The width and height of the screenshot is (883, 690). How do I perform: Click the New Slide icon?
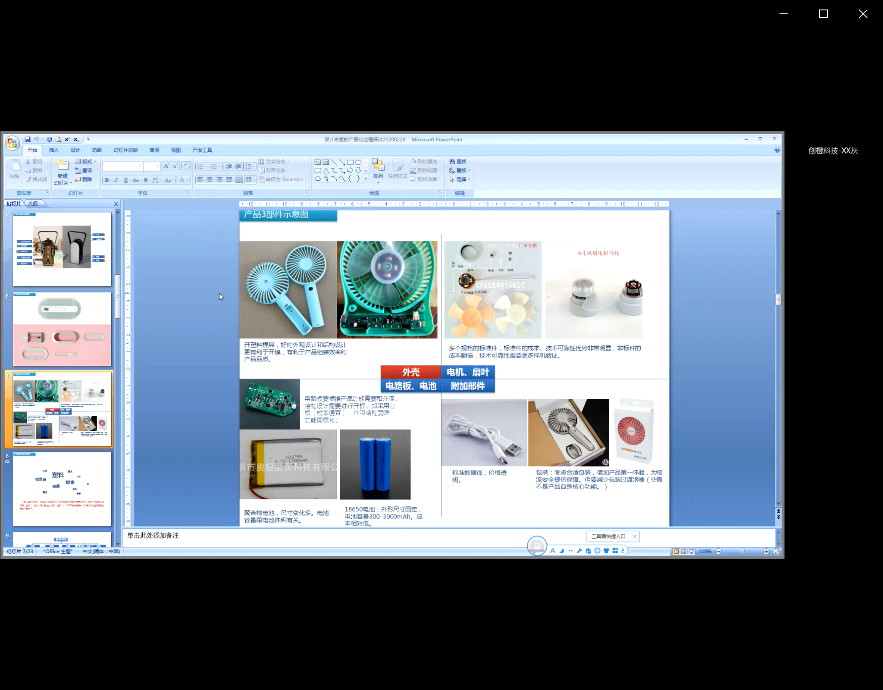[62, 167]
